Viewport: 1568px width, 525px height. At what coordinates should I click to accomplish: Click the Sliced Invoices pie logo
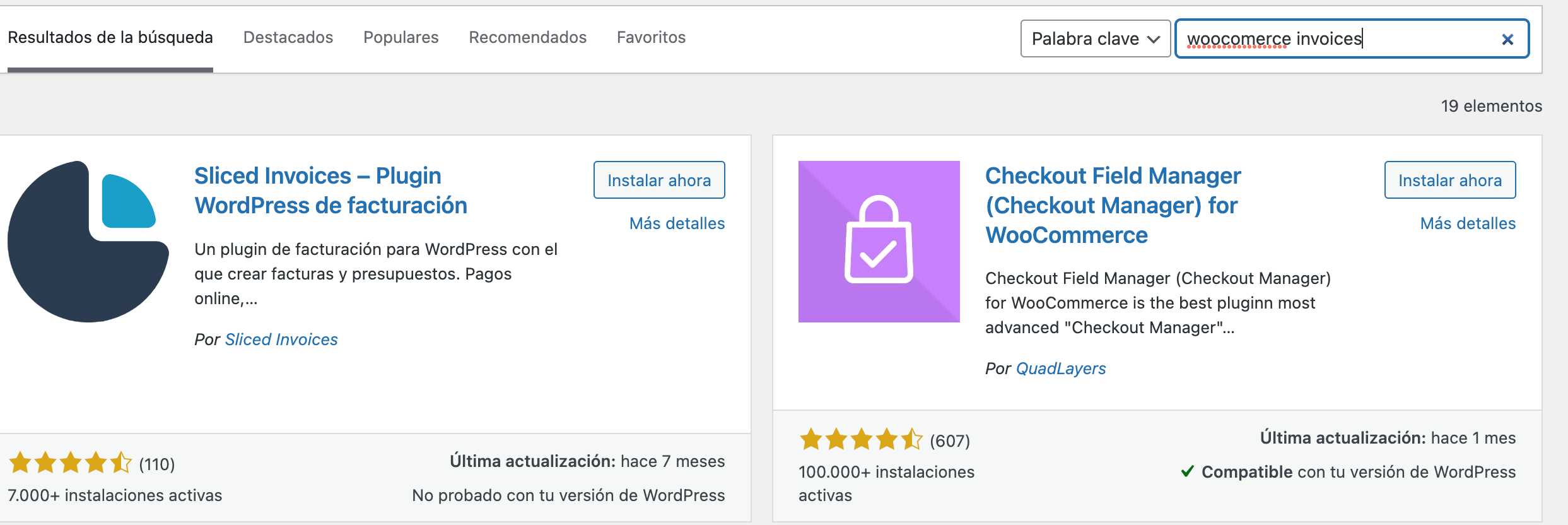pyautogui.click(x=88, y=242)
